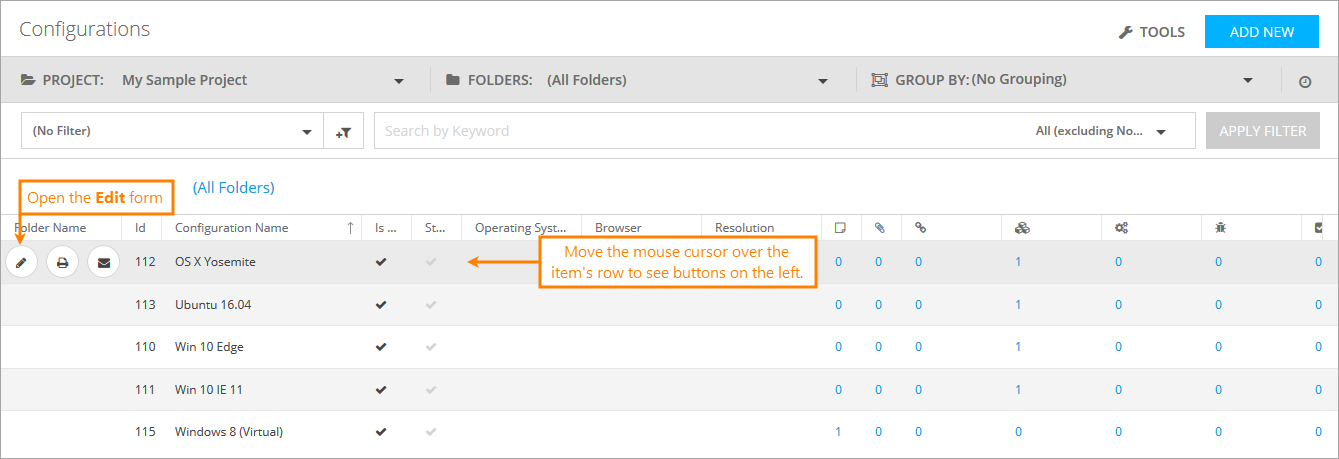Viewport: 1339px width, 459px height.
Task: Click the clock history icon
Action: click(1305, 81)
